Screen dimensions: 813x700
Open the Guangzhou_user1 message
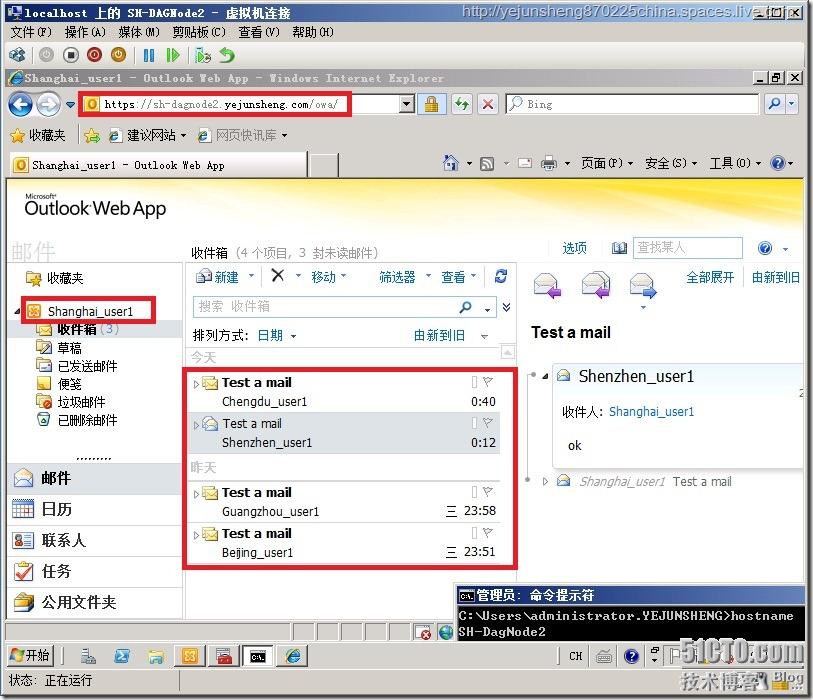tap(344, 501)
